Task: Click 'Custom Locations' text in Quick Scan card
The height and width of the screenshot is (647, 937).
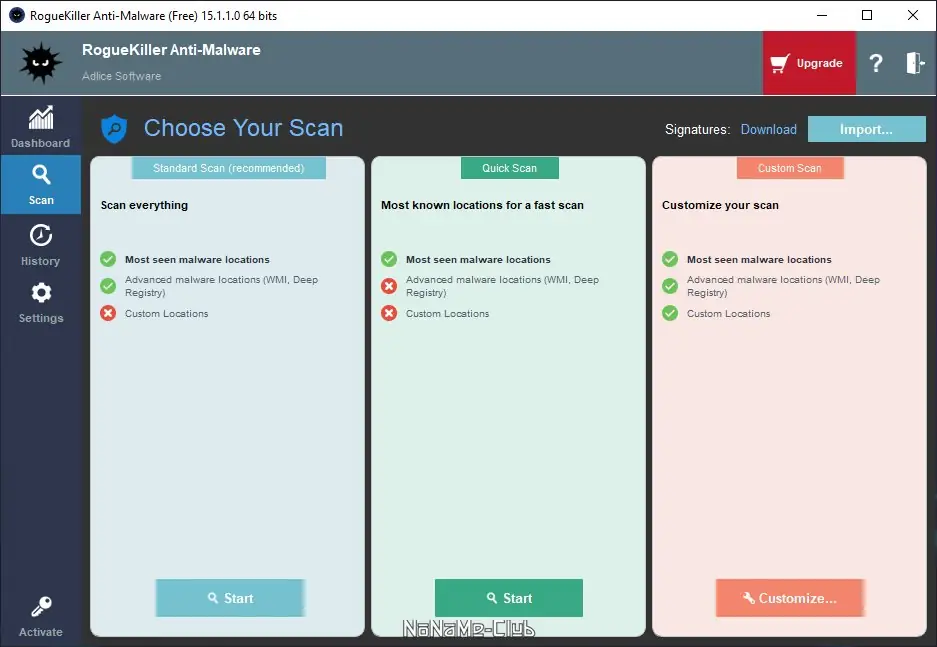Action: click(x=448, y=314)
